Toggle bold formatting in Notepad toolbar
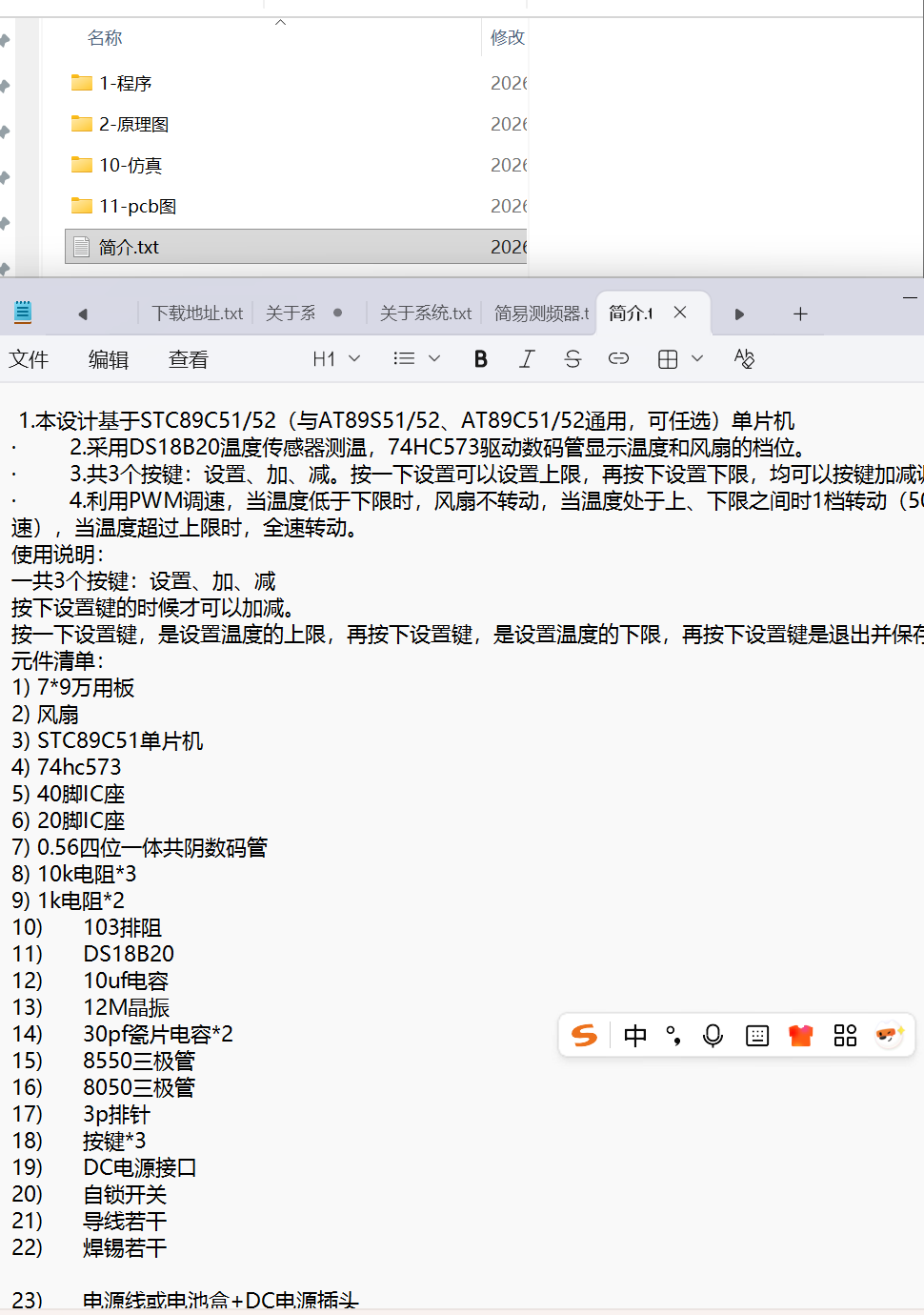This screenshot has height=1315, width=924. click(481, 359)
